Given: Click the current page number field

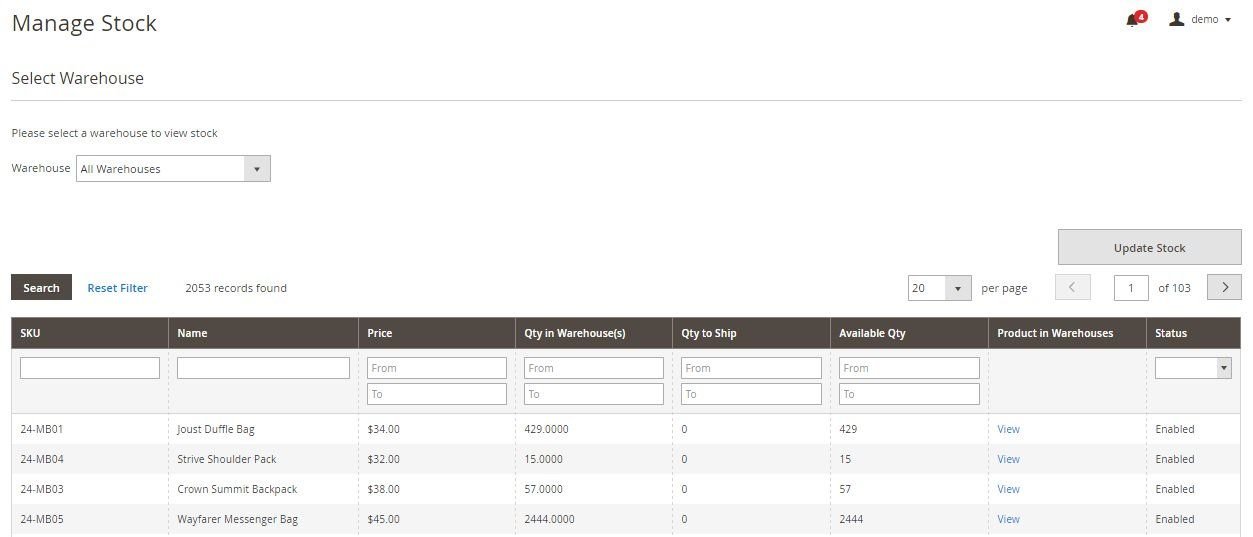Looking at the screenshot, I should pos(1131,288).
